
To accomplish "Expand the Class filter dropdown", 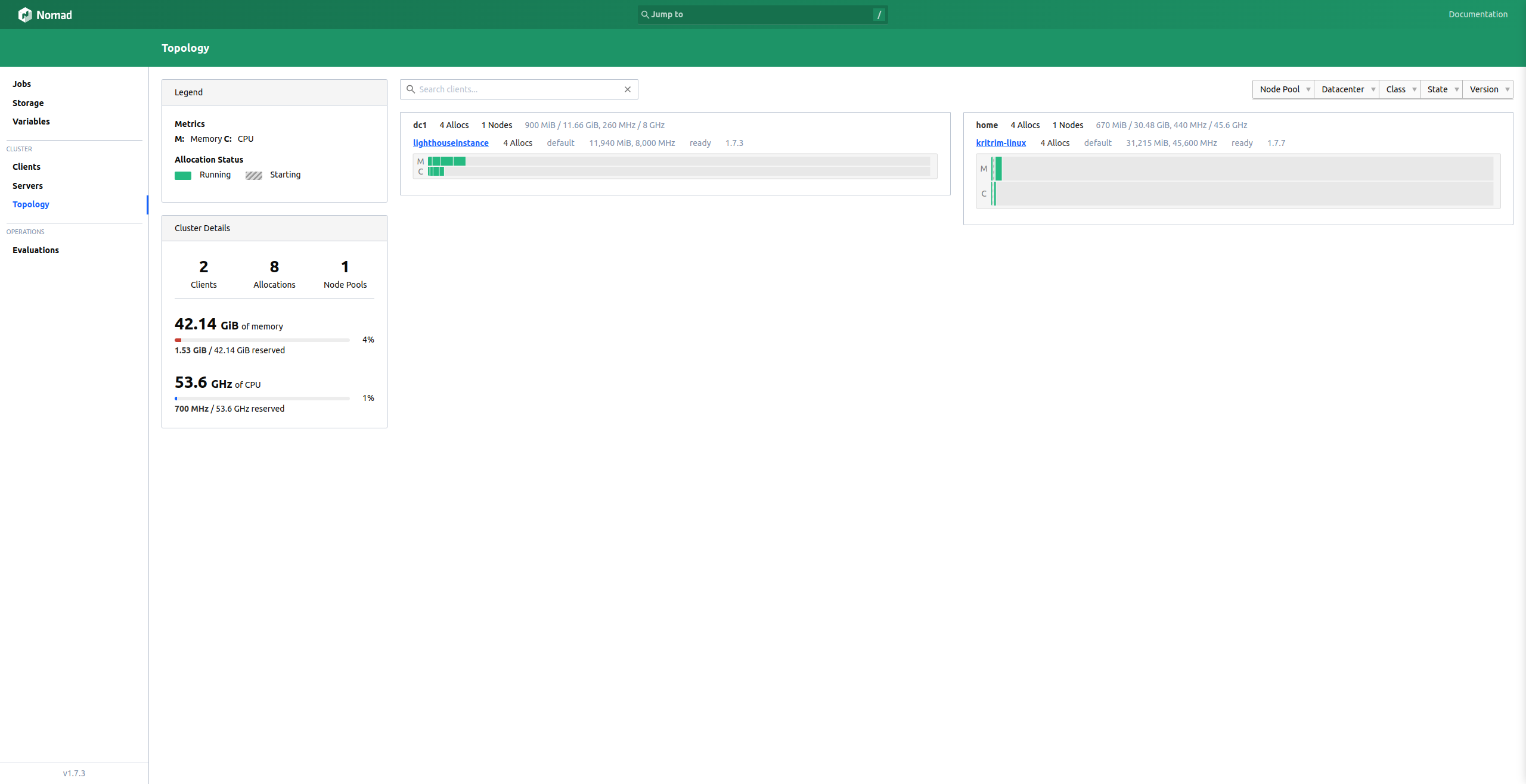I will click(1400, 89).
